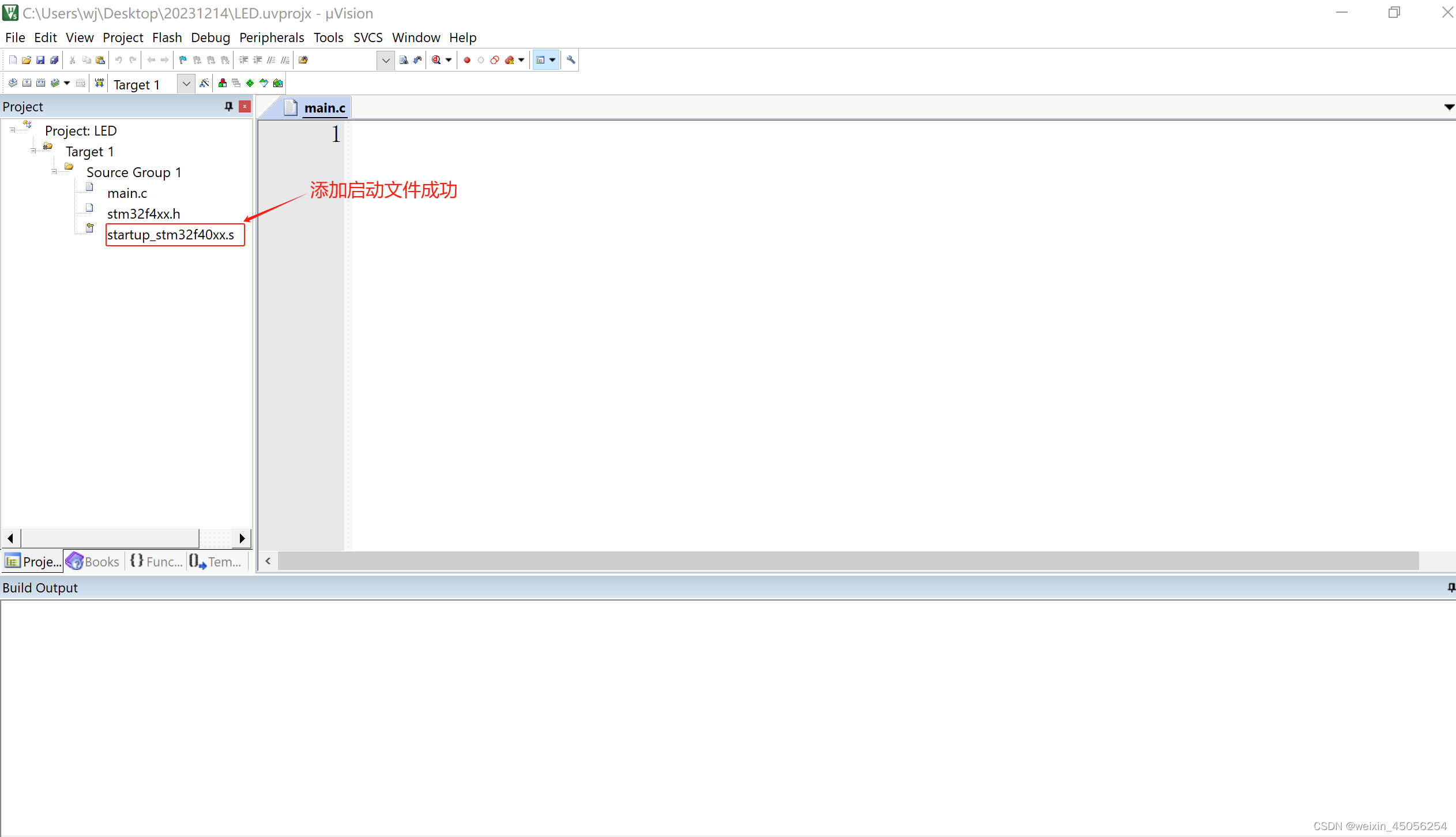Viewport: 1456px width, 837px height.
Task: Open the editor tab list dropdown arrow
Action: [1449, 107]
